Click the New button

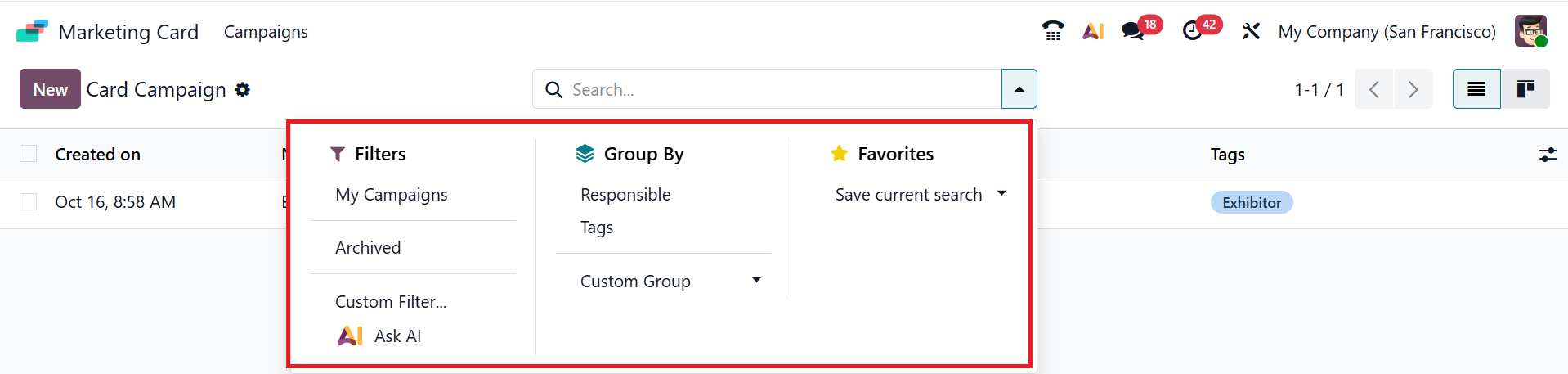click(x=50, y=89)
